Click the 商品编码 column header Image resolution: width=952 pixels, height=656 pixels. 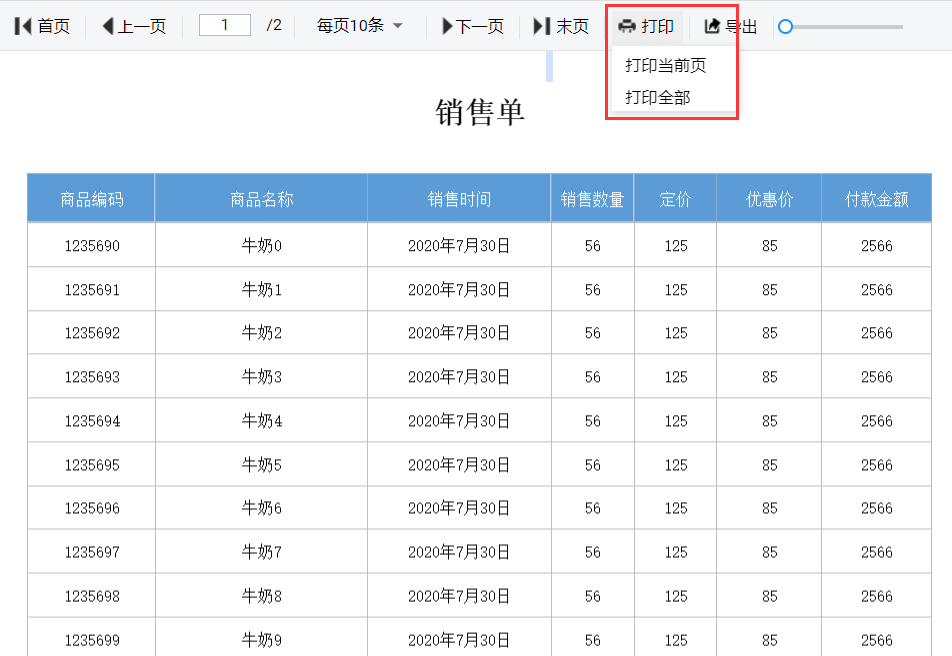91,198
